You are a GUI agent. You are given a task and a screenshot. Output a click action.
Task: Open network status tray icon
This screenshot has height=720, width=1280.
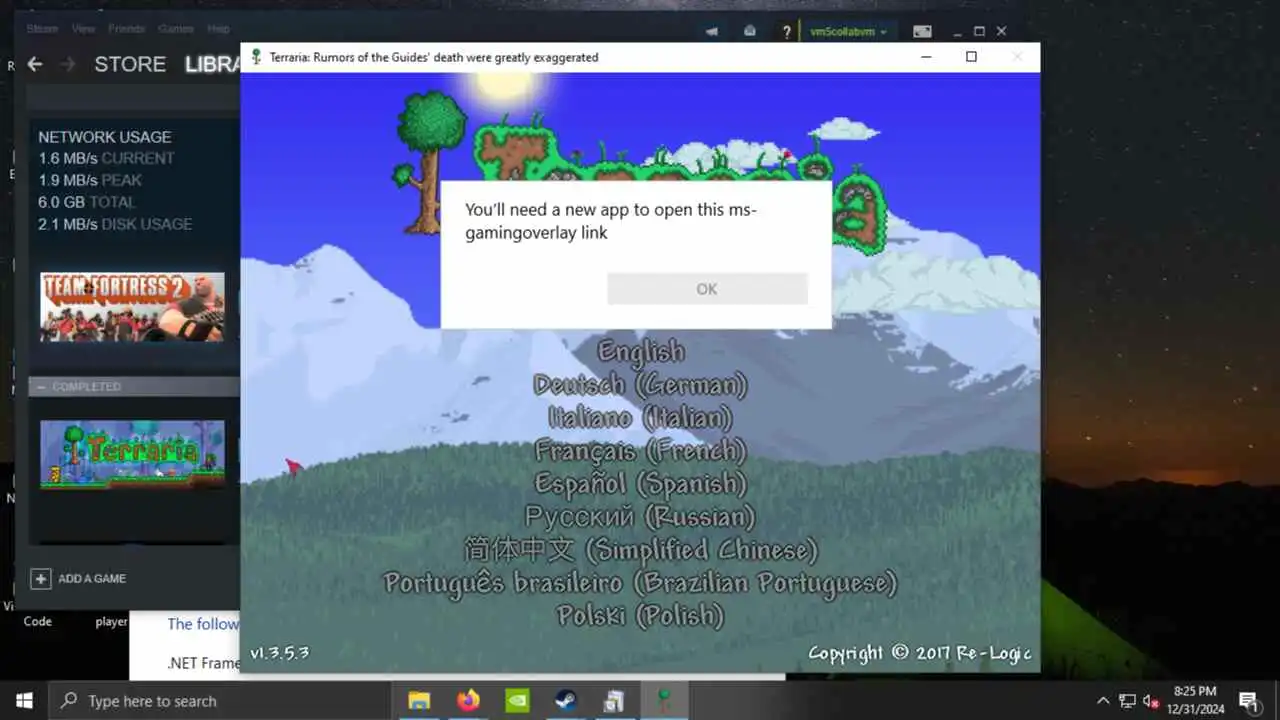tap(1127, 701)
